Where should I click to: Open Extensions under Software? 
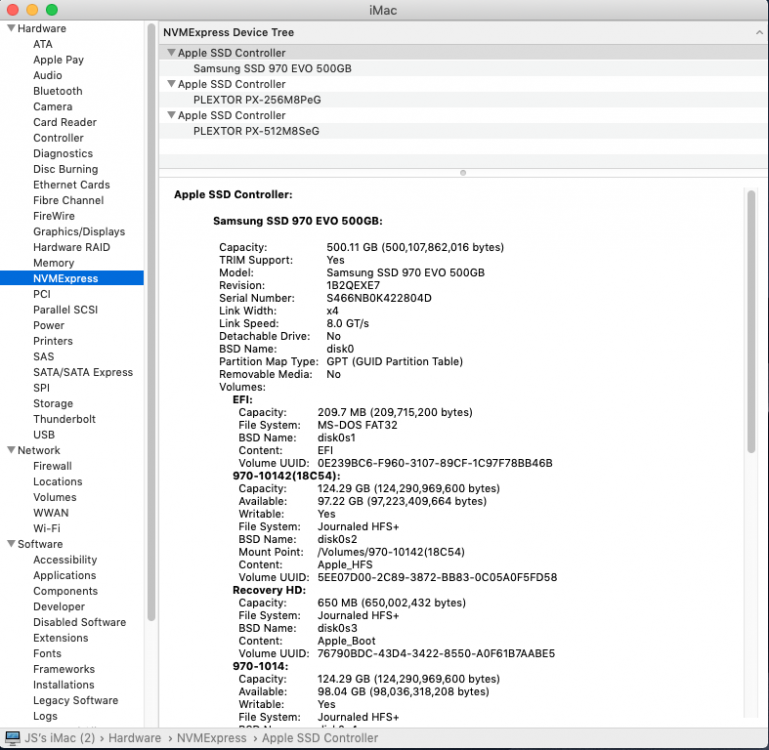pyautogui.click(x=61, y=638)
